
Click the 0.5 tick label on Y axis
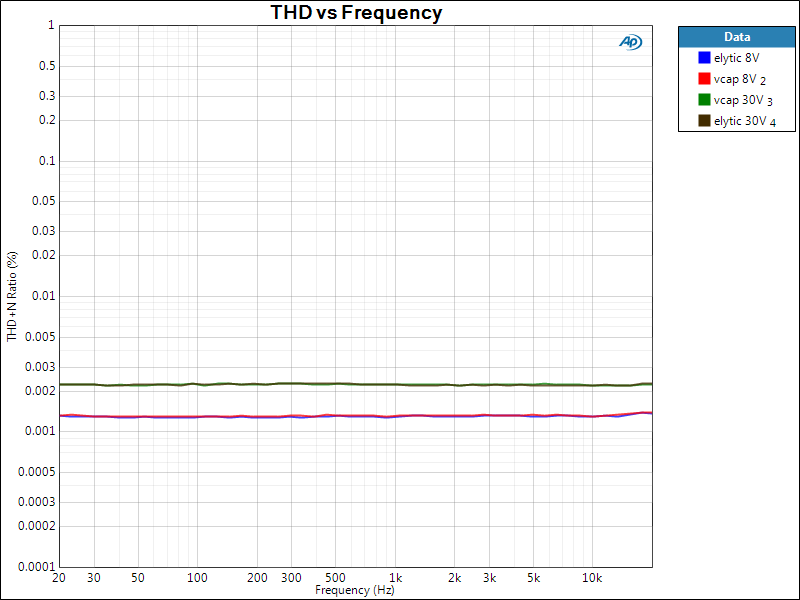click(x=47, y=66)
